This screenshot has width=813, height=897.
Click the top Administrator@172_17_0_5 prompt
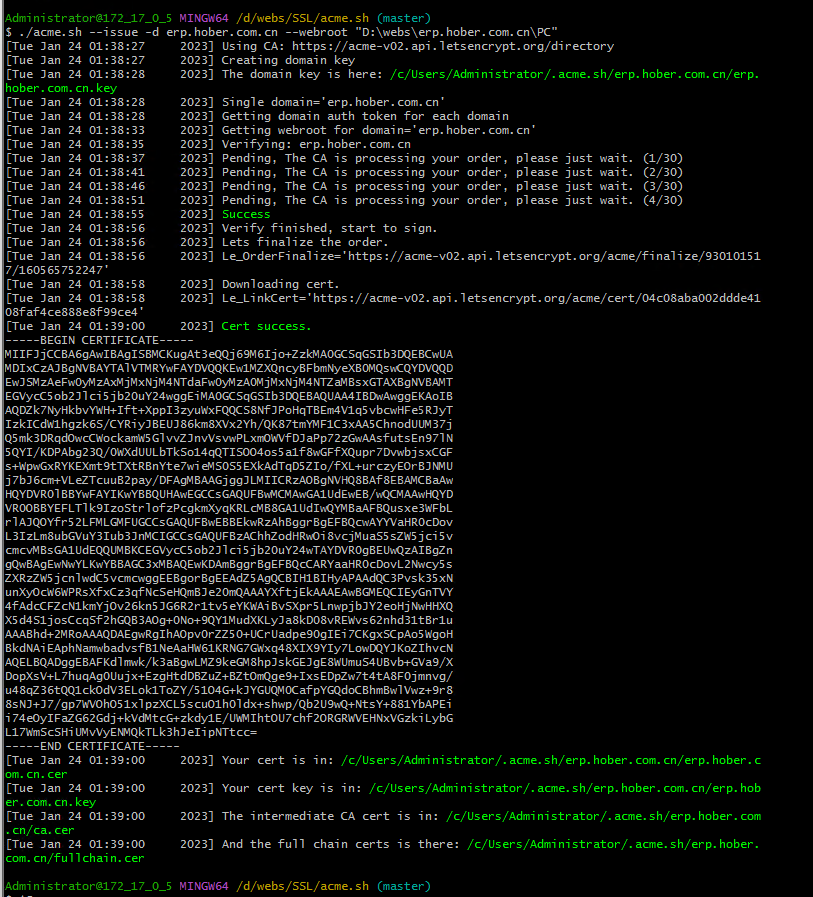click(x=88, y=18)
